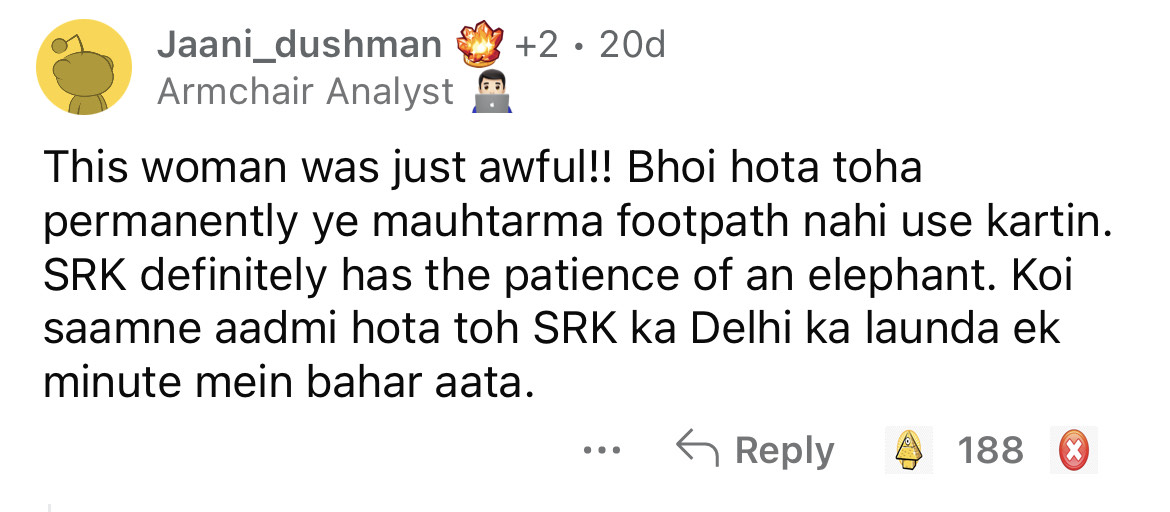Collapse thread using the vertical line below
The height and width of the screenshot is (512, 1170).
tap(49, 508)
